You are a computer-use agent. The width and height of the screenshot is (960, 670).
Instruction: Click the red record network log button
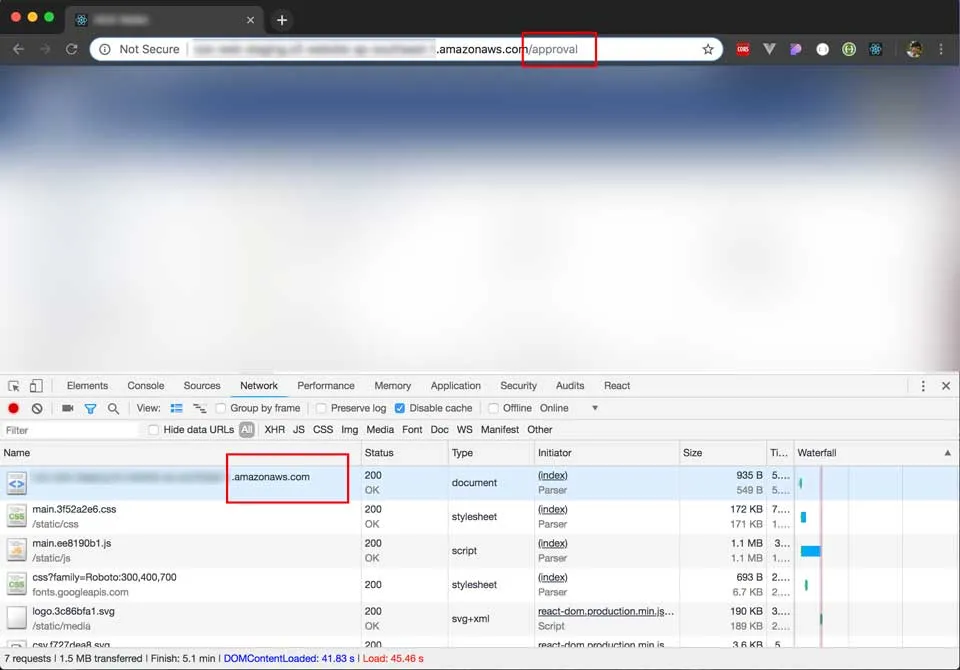click(x=14, y=408)
